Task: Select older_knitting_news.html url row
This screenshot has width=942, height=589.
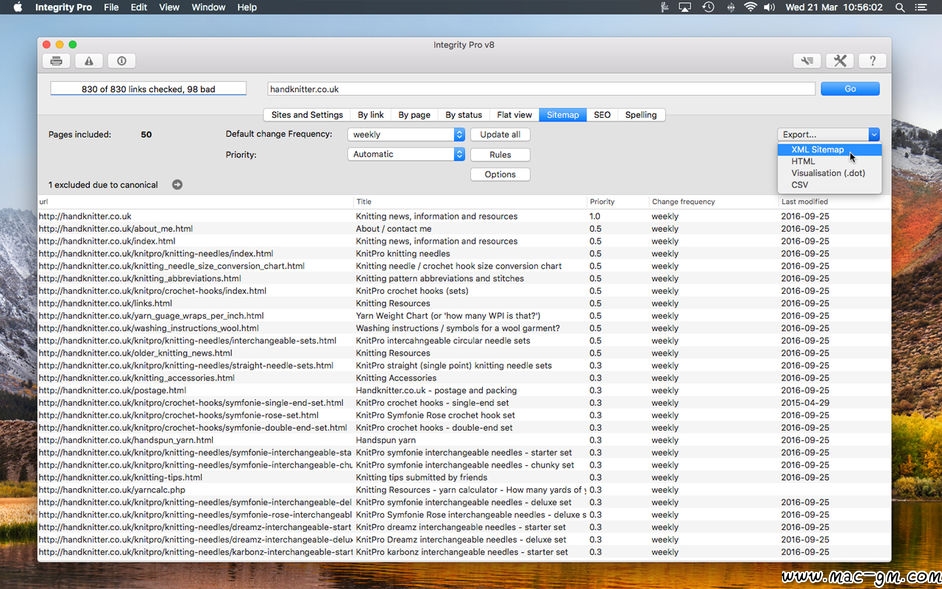Action: point(464,353)
